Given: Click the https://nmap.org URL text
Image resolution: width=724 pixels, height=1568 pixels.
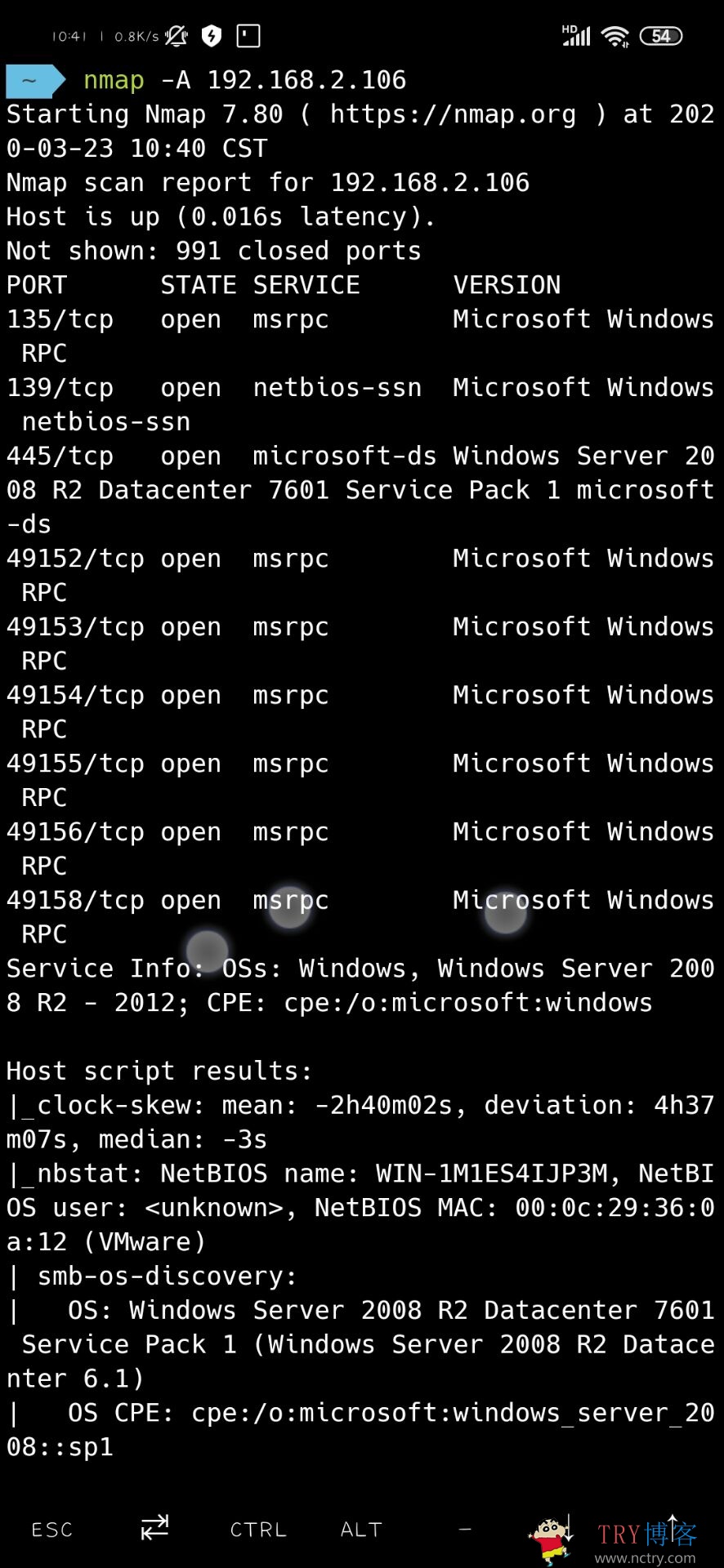Looking at the screenshot, I should click(453, 114).
